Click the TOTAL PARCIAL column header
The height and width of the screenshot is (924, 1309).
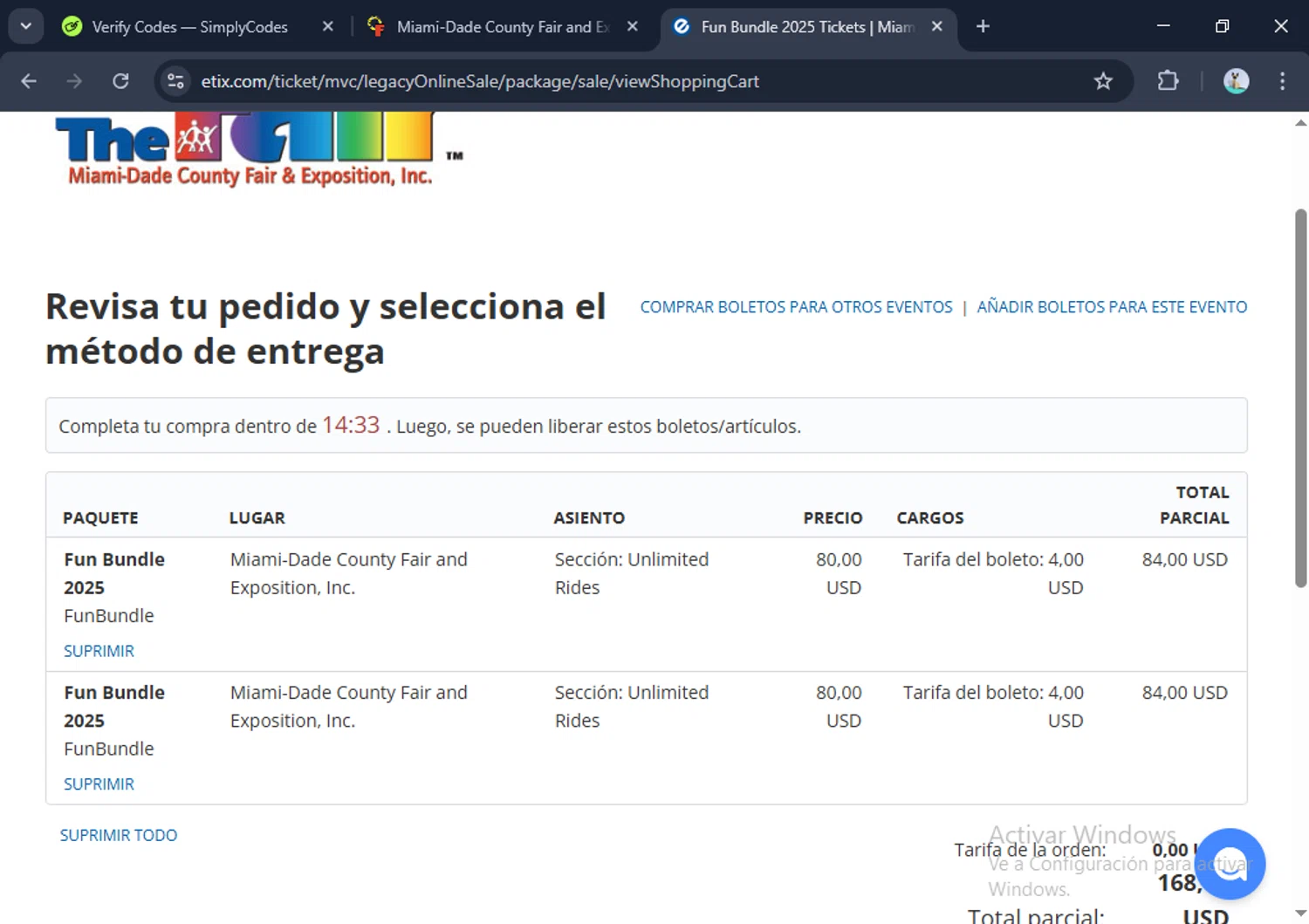coord(1194,504)
